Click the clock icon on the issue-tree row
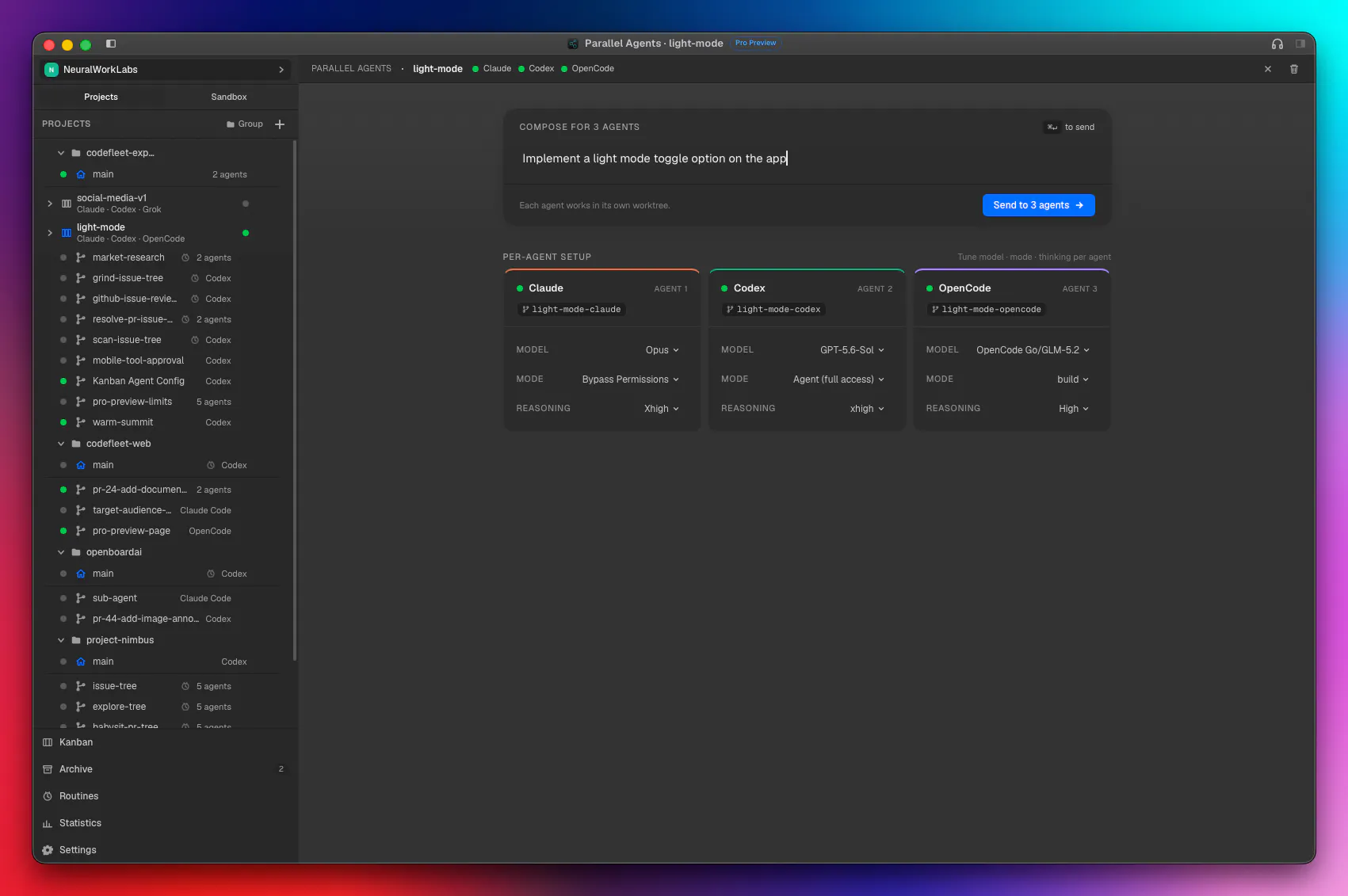This screenshot has height=896, width=1348. [x=185, y=686]
